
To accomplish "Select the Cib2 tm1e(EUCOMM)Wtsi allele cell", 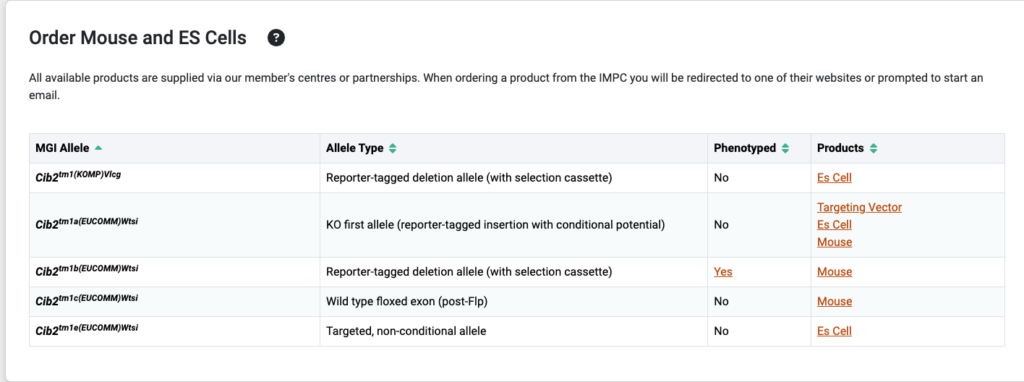I will point(174,331).
